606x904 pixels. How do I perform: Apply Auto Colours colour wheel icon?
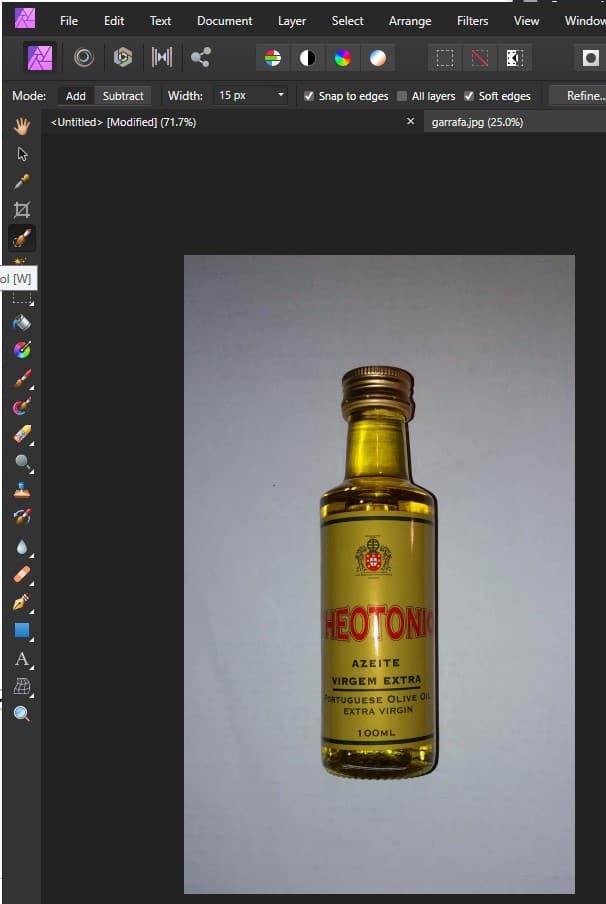point(342,58)
